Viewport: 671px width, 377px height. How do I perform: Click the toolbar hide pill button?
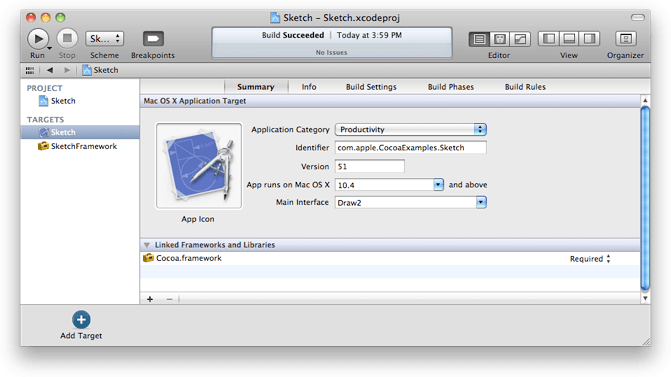click(x=638, y=18)
